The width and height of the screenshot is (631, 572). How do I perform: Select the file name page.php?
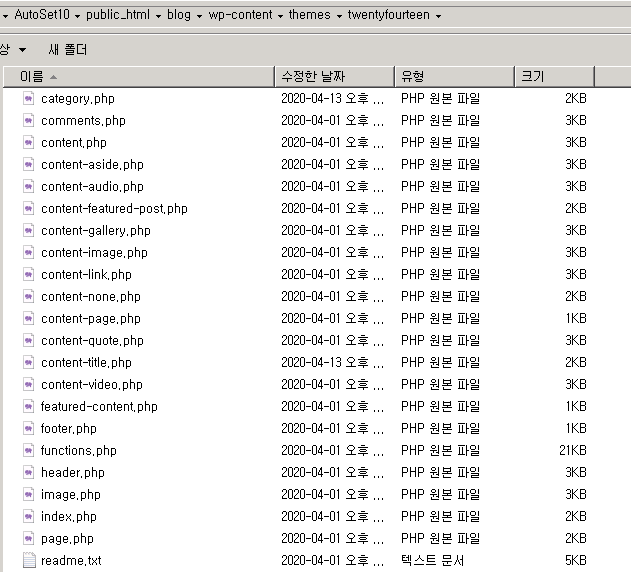67,539
